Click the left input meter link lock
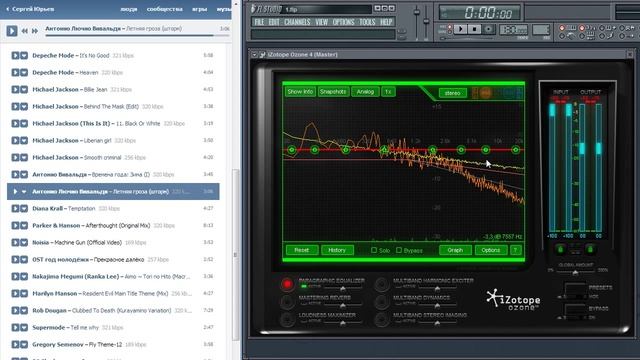 point(560,249)
